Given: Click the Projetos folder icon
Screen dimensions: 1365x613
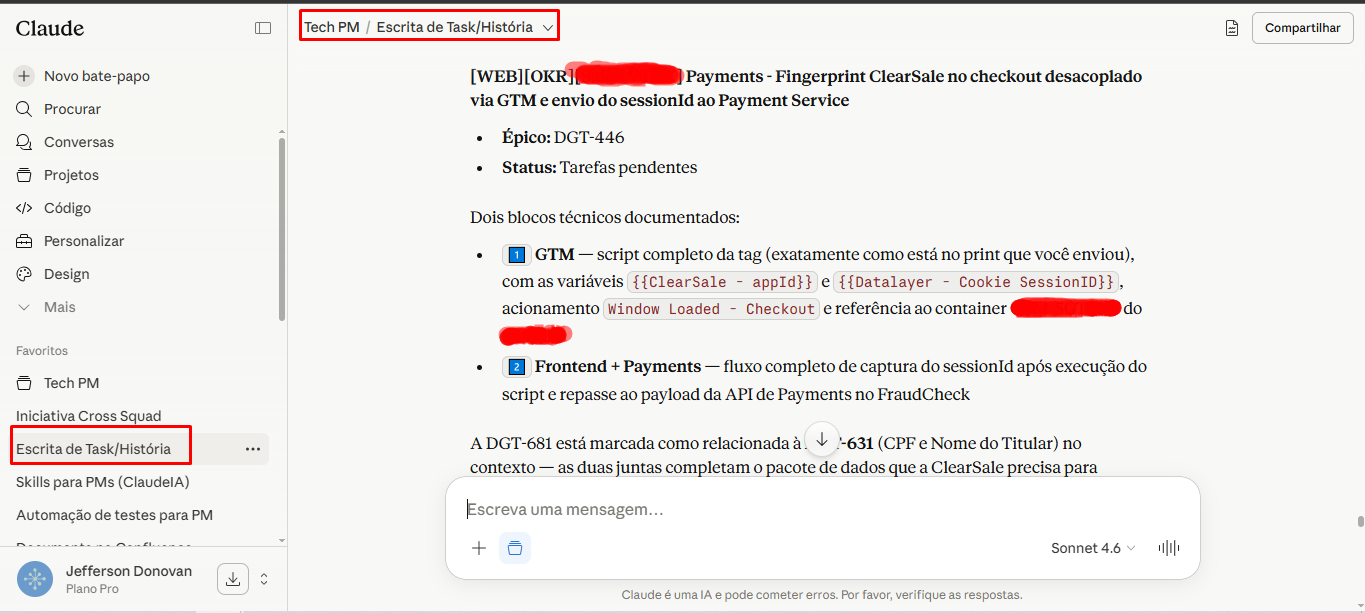Looking at the screenshot, I should point(24,175).
